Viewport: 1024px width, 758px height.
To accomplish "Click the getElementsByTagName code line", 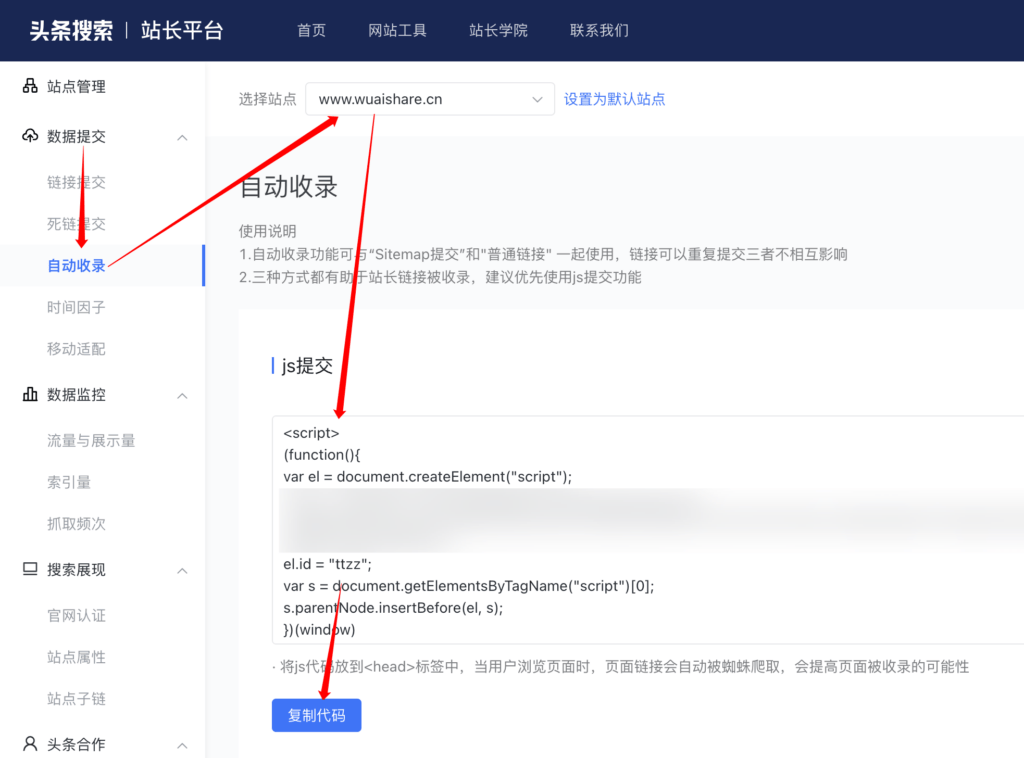I will point(469,586).
